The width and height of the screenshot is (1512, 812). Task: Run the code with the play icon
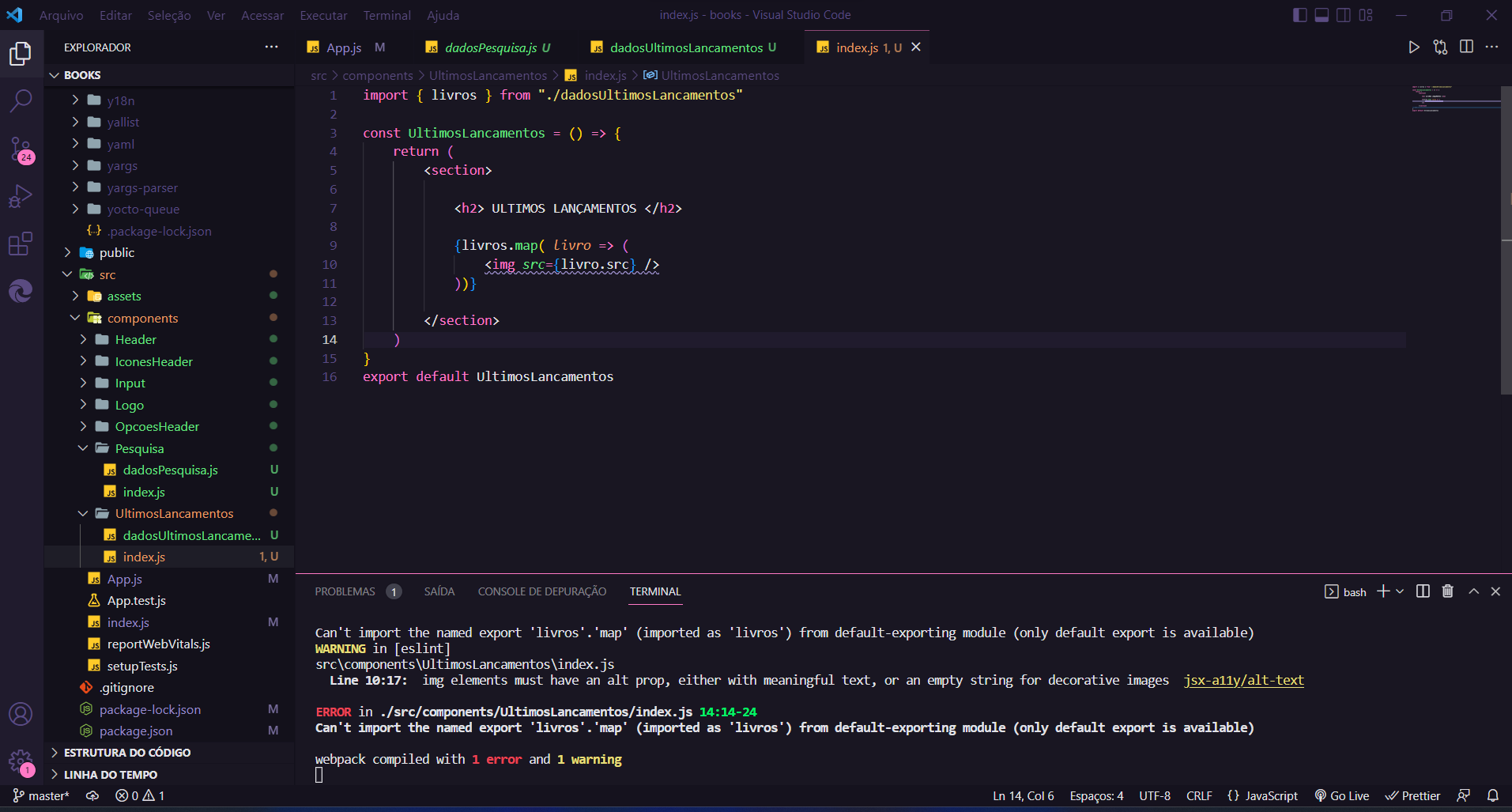(x=1414, y=47)
